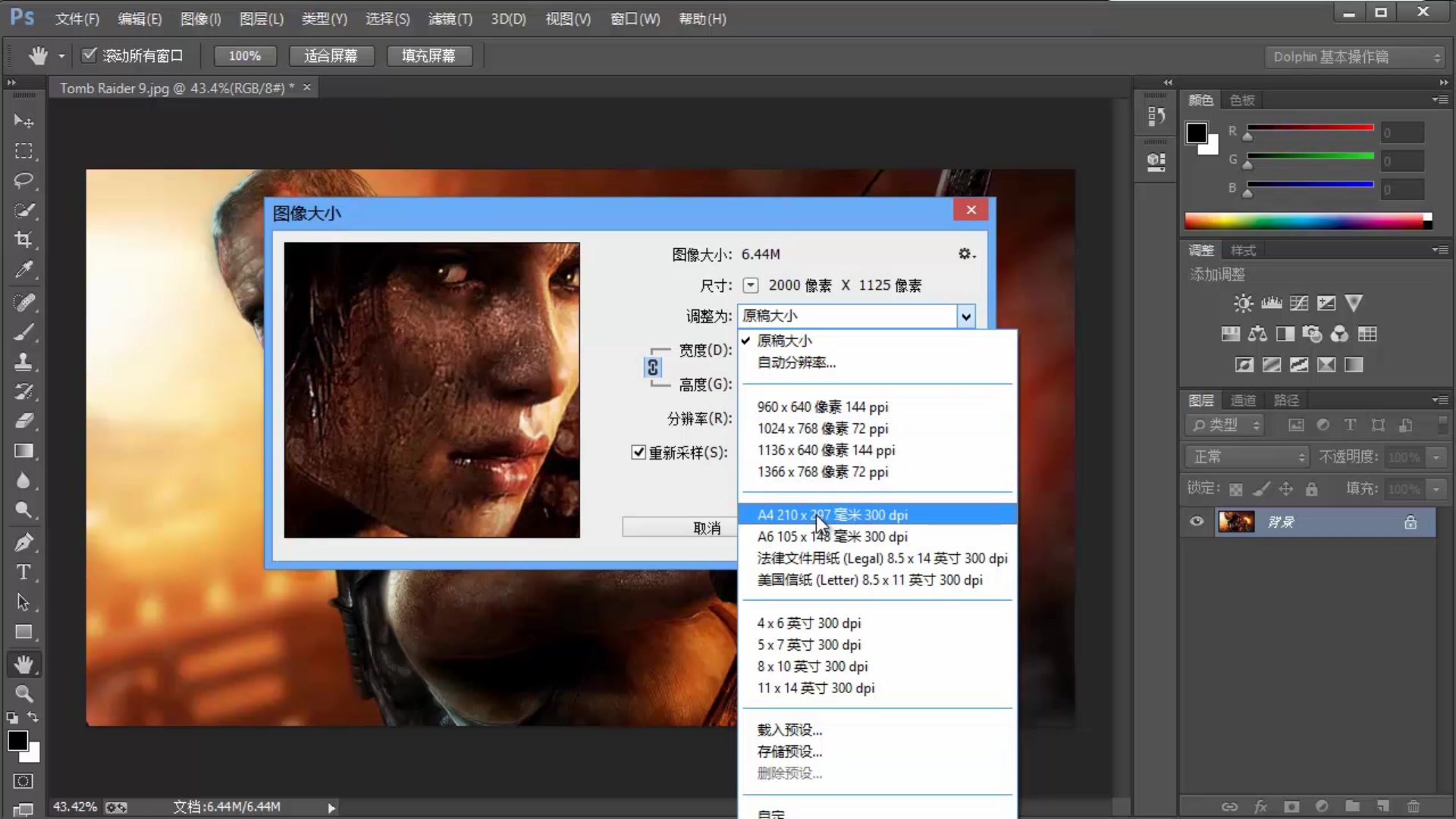This screenshot has width=1456, height=819.
Task: Select the Rectangular Marquee tool
Action: coord(24,151)
